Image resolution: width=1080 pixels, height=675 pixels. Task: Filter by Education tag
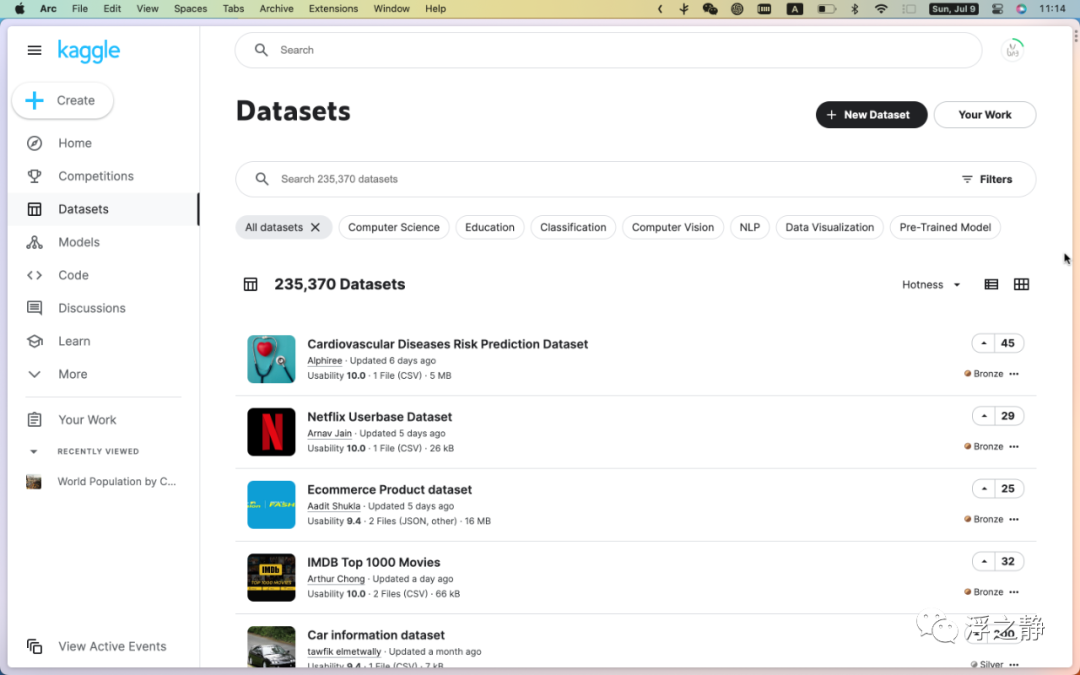[490, 227]
